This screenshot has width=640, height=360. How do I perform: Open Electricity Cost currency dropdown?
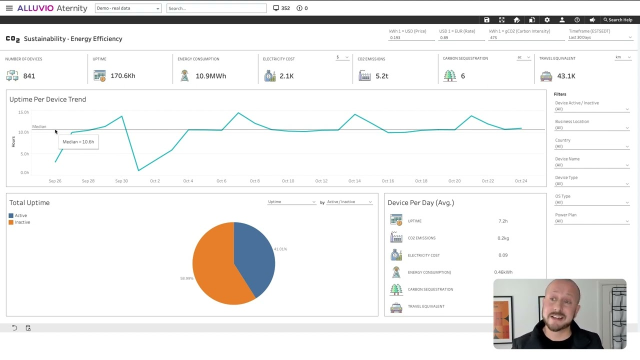pyautogui.click(x=342, y=58)
